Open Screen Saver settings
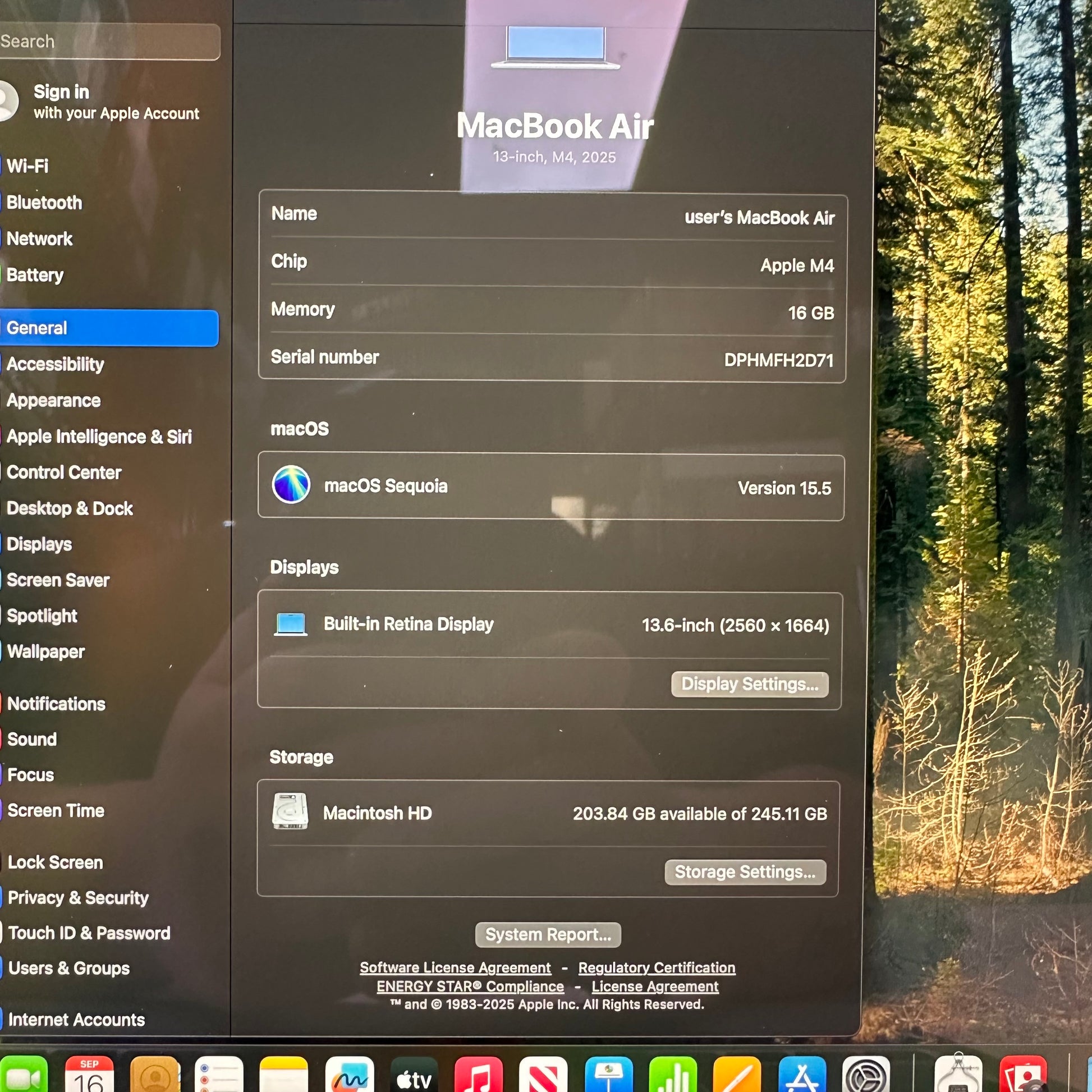Viewport: 1092px width, 1092px height. (58, 580)
